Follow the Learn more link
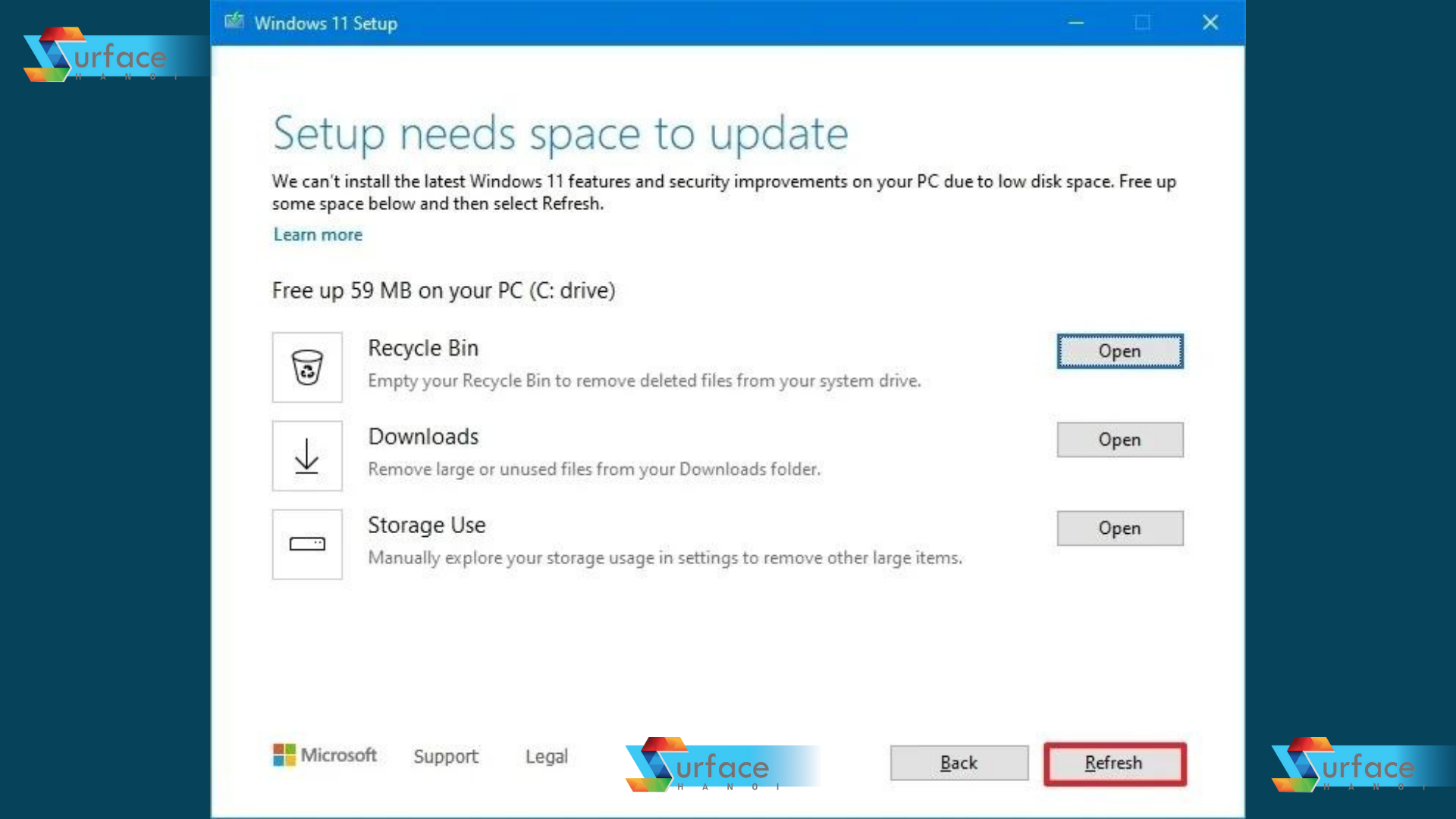This screenshot has width=1456, height=819. click(318, 234)
